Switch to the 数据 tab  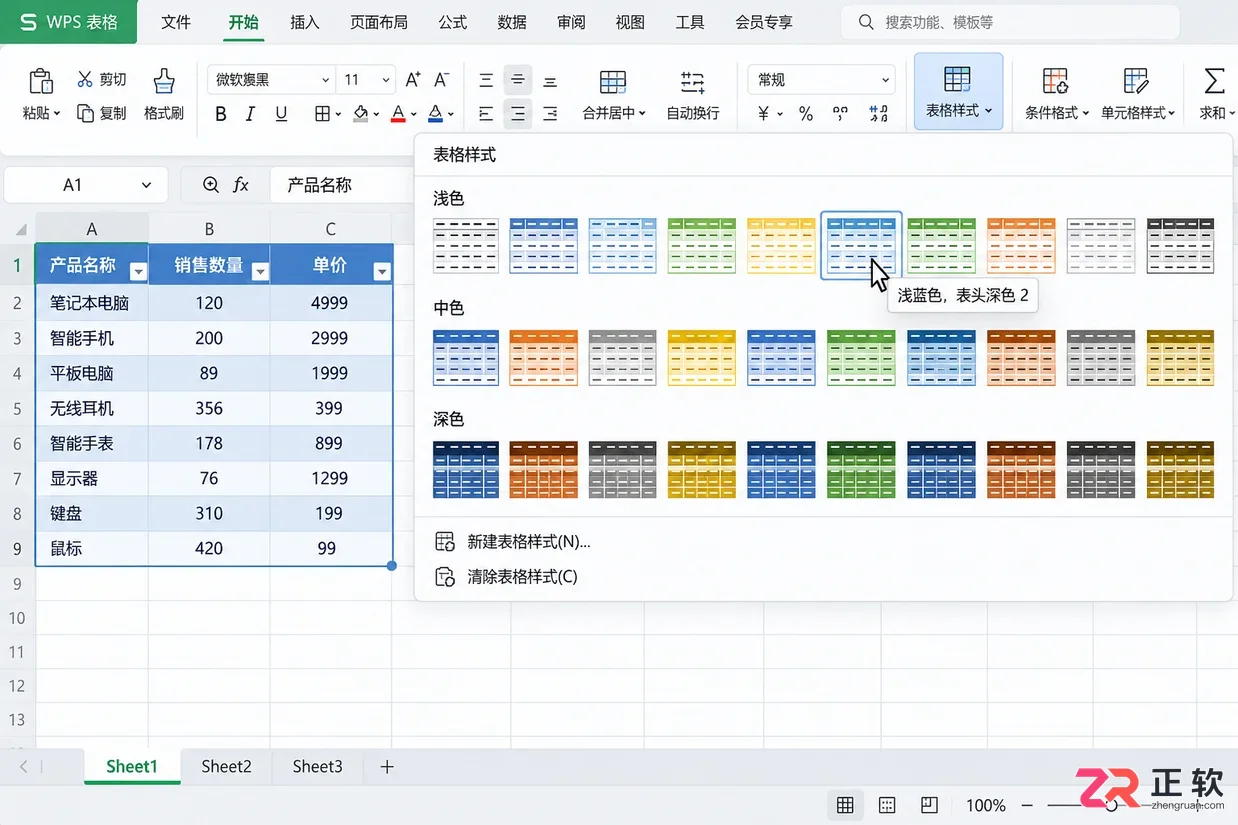pos(512,22)
